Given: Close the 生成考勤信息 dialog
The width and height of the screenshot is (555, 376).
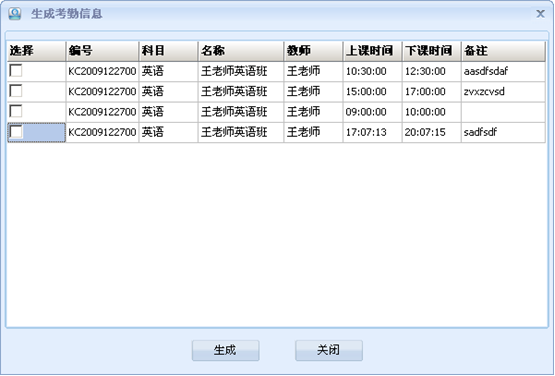Looking at the screenshot, I should 540,14.
